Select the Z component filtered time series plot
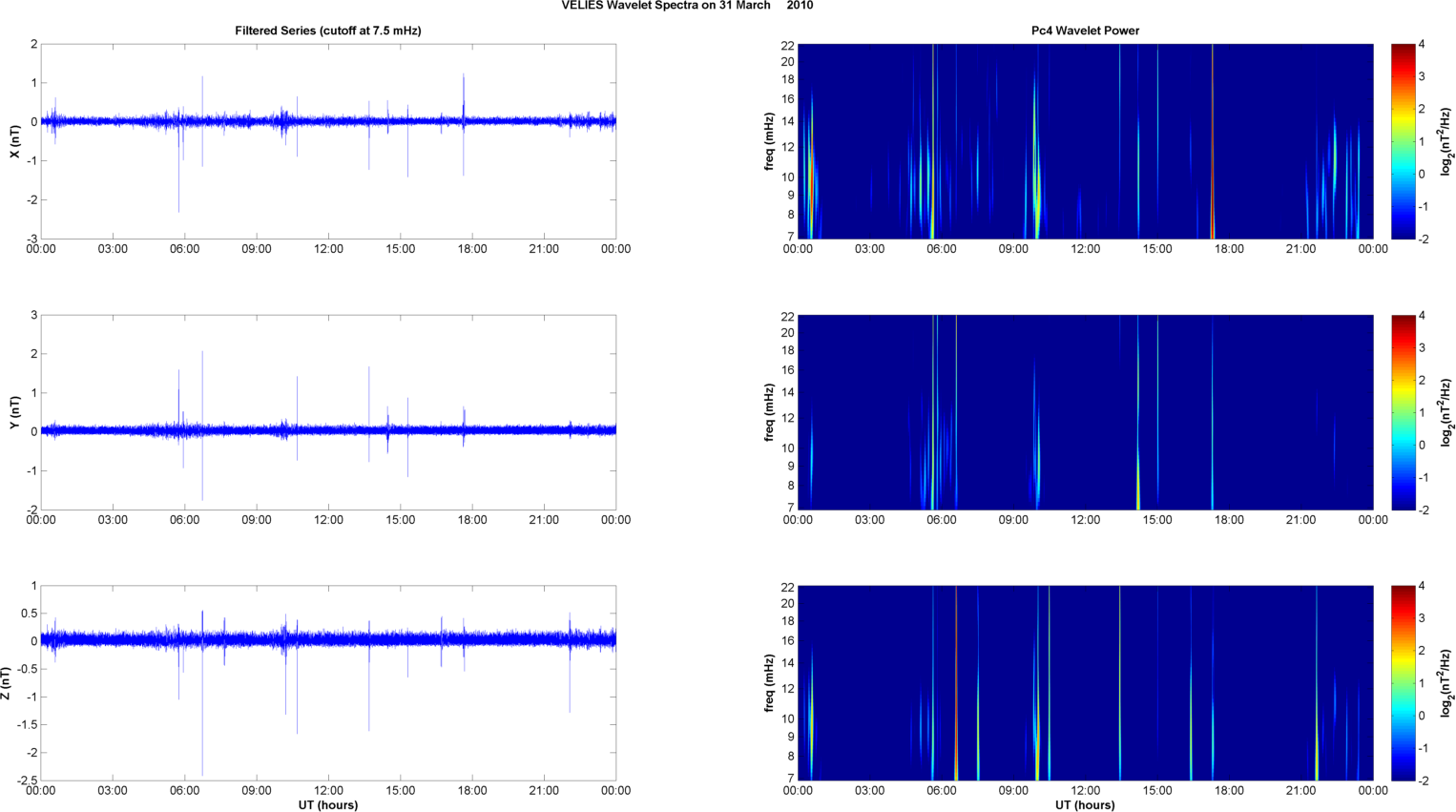 (327, 683)
